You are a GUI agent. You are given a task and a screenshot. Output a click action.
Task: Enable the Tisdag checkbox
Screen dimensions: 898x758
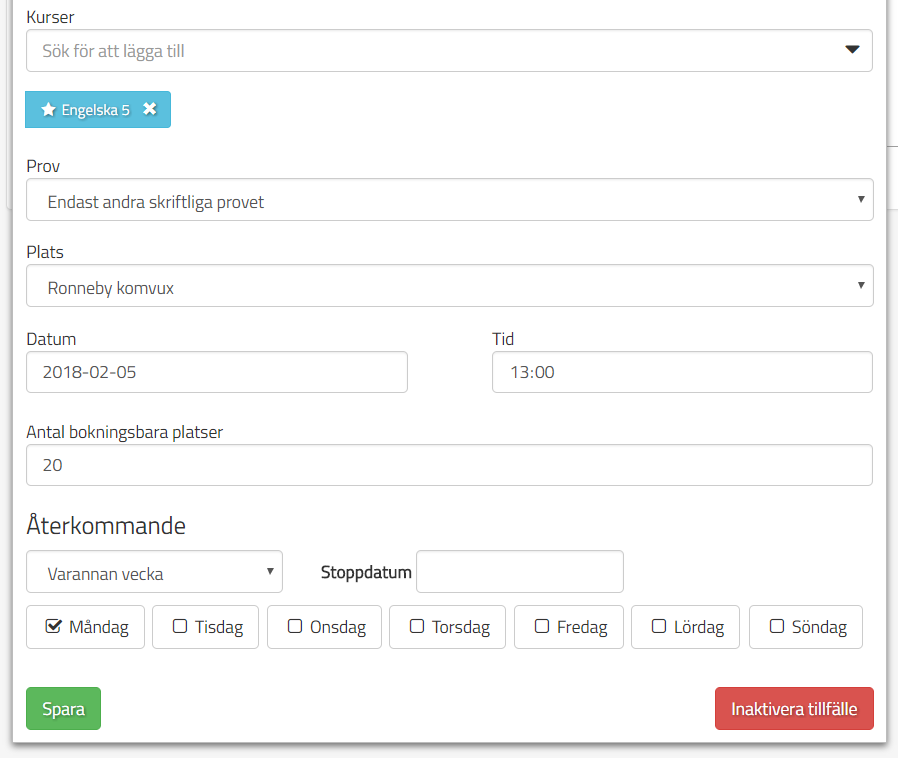pos(180,627)
